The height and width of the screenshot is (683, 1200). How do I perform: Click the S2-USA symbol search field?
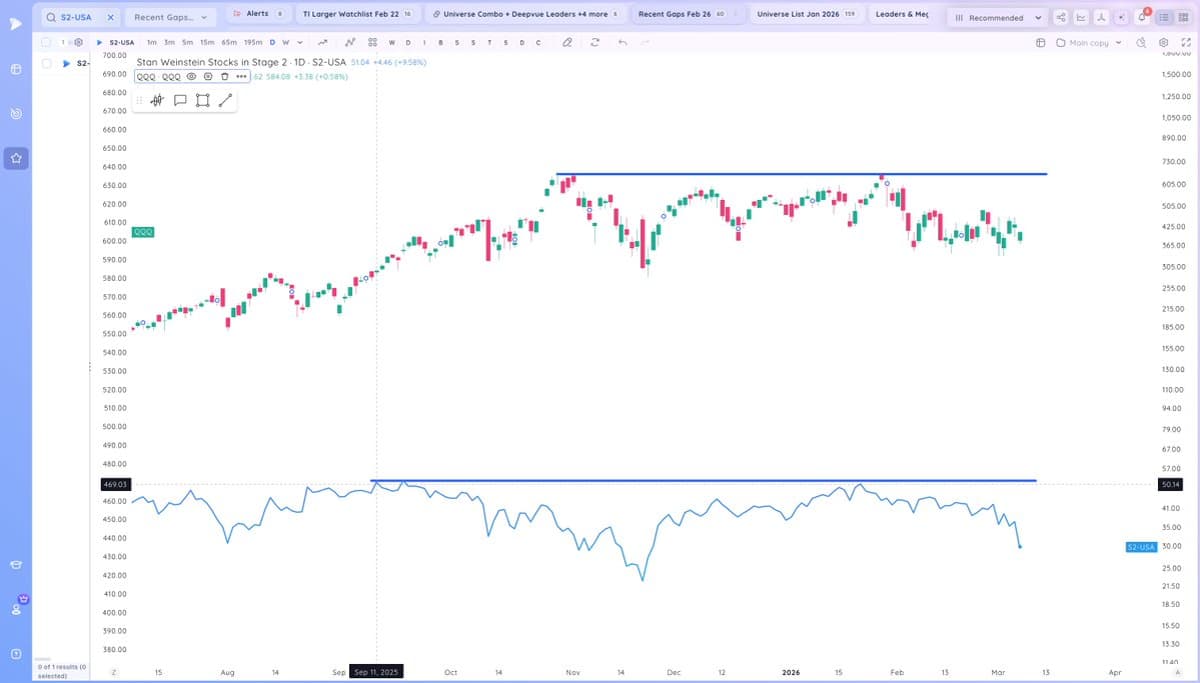tap(75, 16)
